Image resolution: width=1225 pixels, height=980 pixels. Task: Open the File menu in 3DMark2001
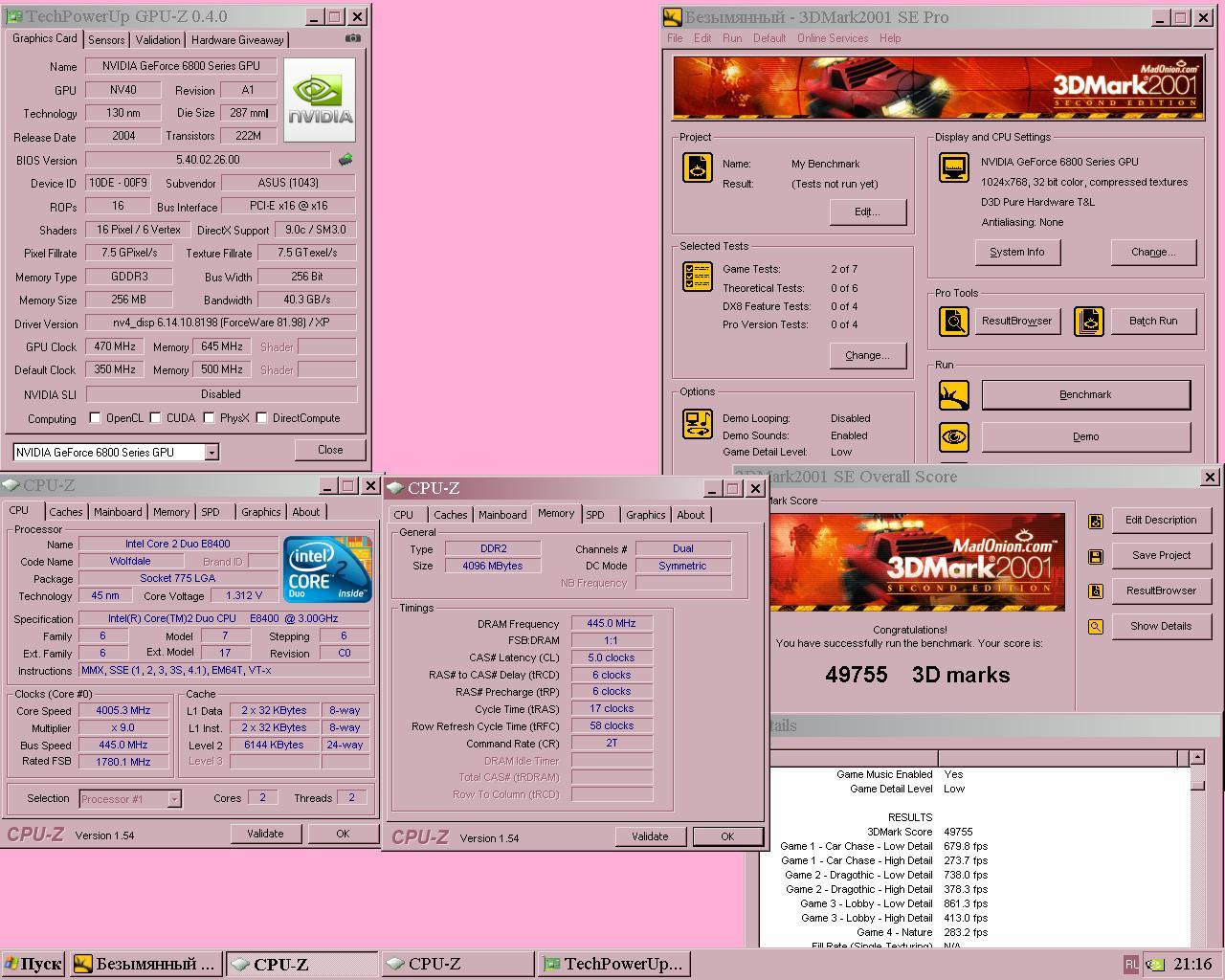(676, 38)
